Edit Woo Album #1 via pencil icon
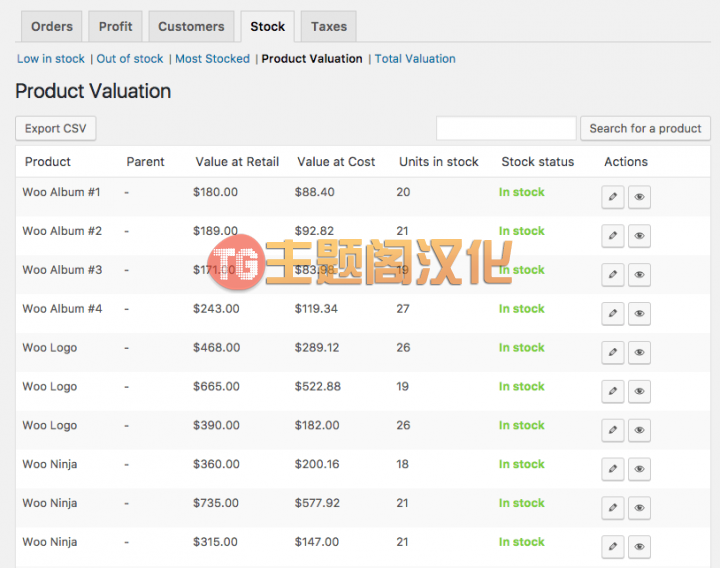Image resolution: width=720 pixels, height=568 pixels. pos(613,197)
